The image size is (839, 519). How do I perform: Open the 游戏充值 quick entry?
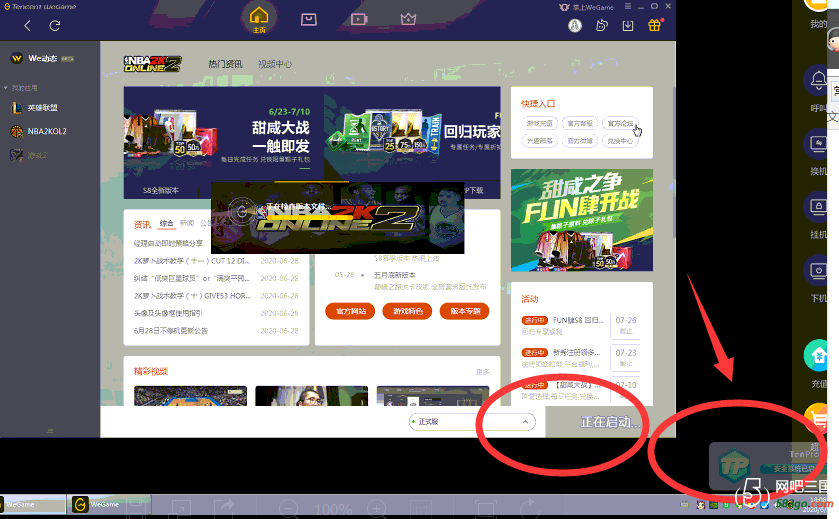coord(539,124)
